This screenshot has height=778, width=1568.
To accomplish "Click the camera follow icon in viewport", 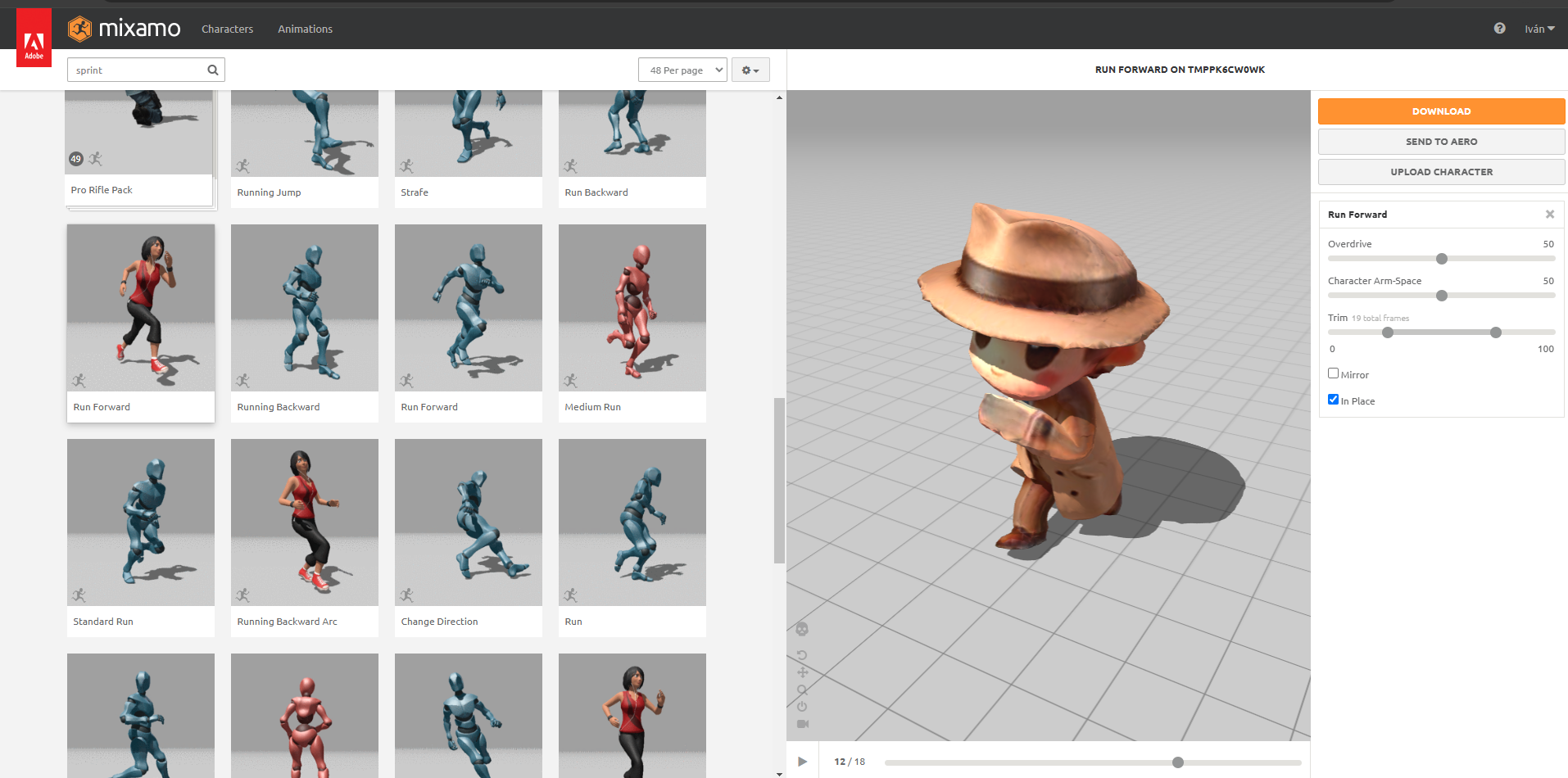I will point(803,724).
